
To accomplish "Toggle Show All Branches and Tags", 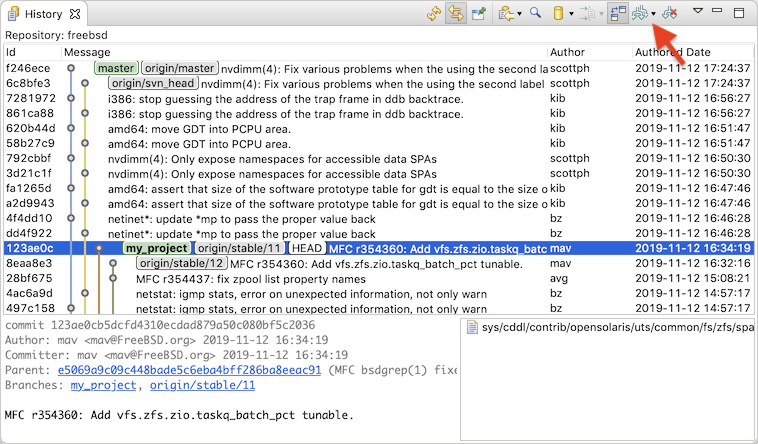I will [618, 14].
